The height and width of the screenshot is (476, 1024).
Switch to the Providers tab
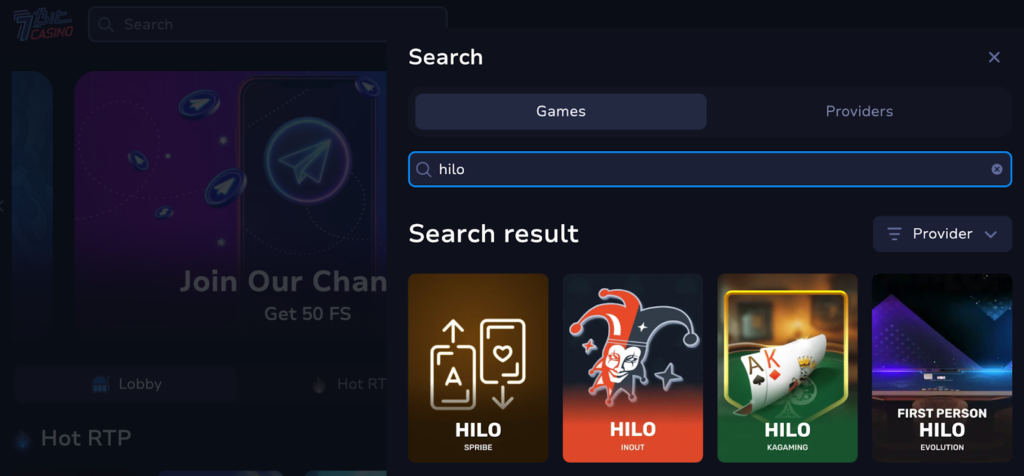pos(859,112)
